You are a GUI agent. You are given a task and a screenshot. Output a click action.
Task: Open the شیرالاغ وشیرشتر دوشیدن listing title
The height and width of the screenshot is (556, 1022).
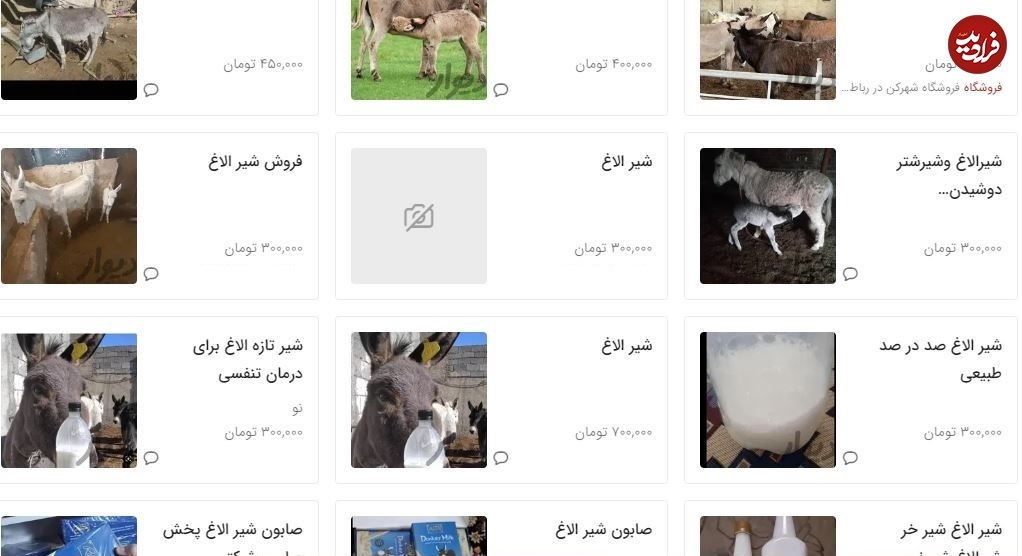tap(949, 176)
